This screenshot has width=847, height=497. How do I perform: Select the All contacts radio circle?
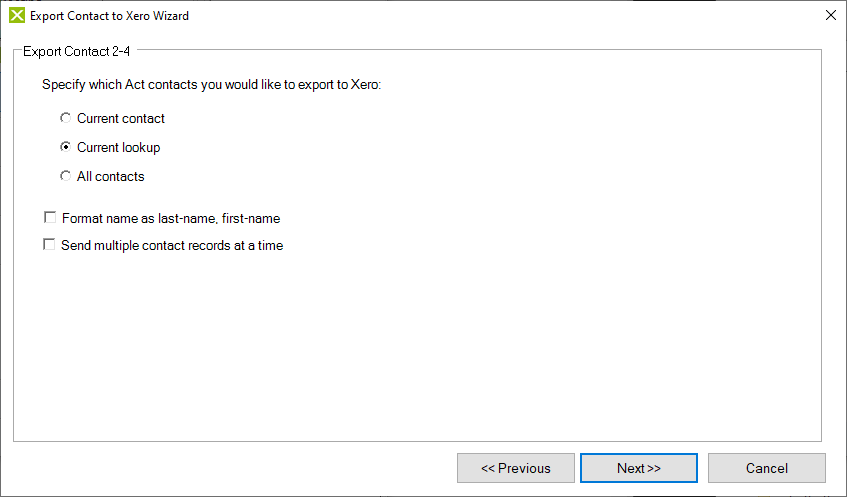[65, 176]
